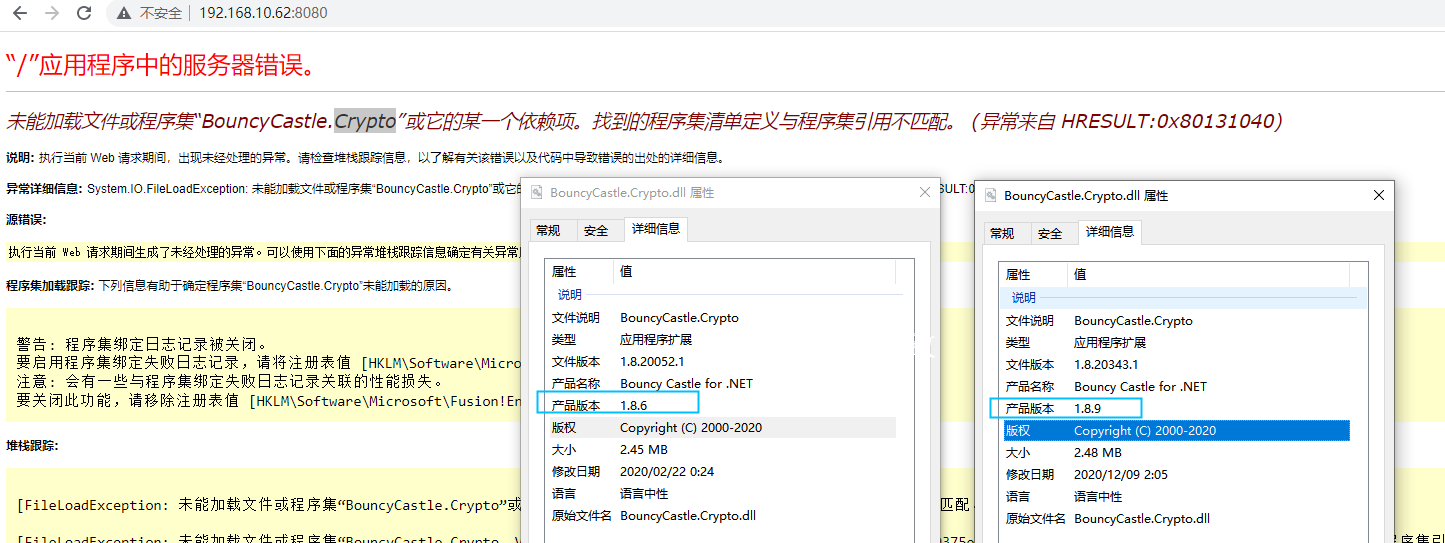Click the red server error heading on the page
The height and width of the screenshot is (543, 1445).
(x=162, y=66)
